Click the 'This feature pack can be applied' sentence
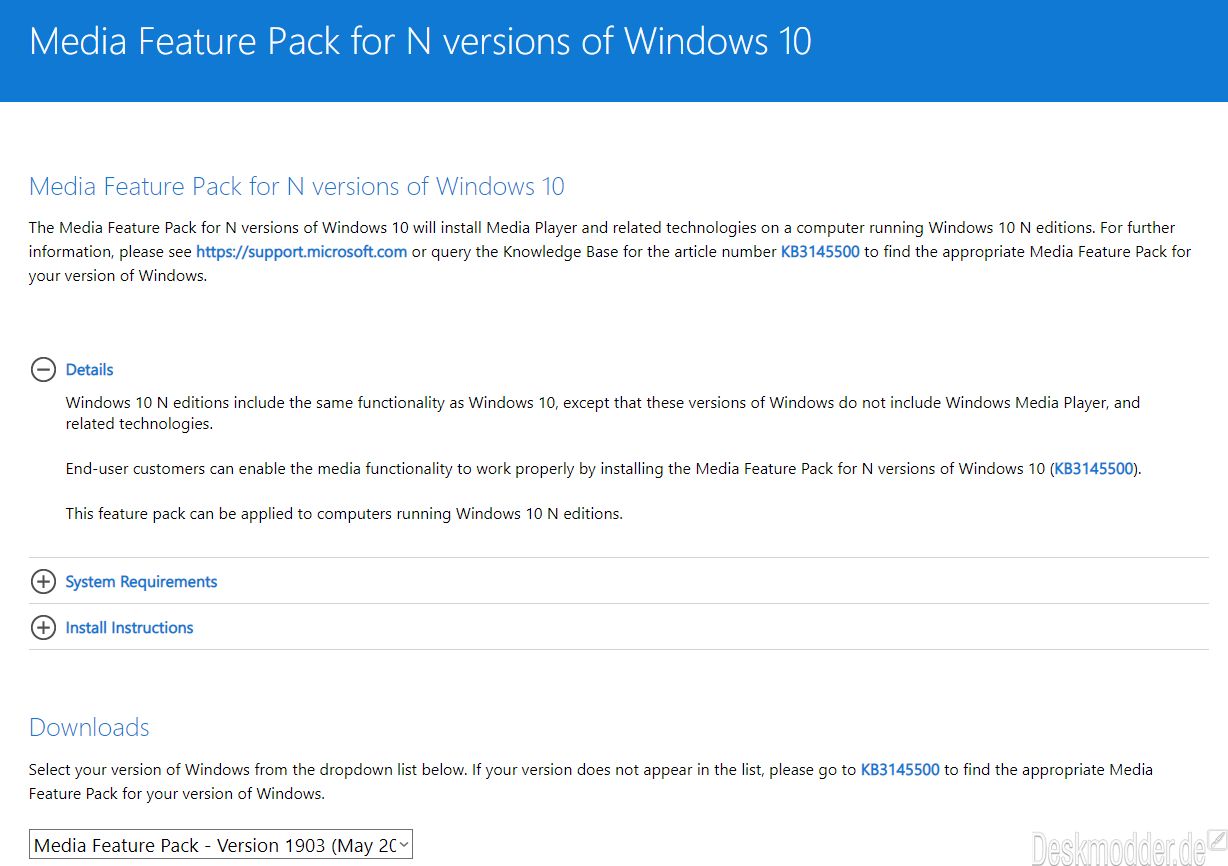Screen dimensions: 1228x866 [x=344, y=514]
